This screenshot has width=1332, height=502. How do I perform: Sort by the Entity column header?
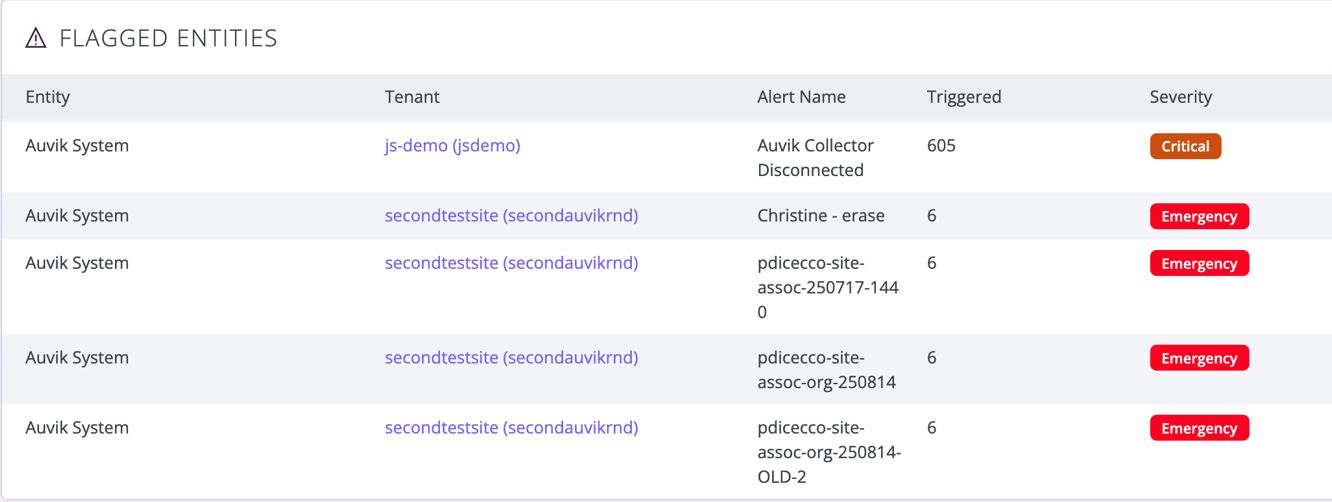[x=48, y=97]
